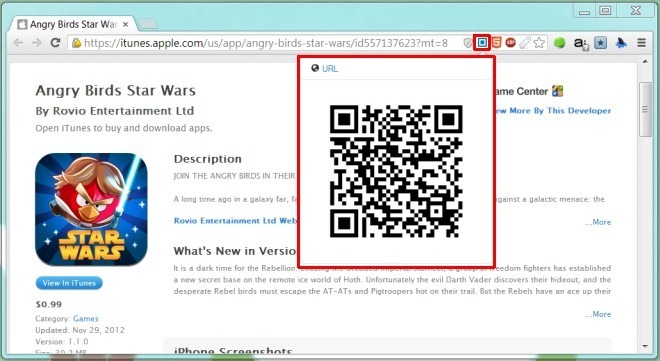This screenshot has width=660, height=361.
Task: Click the blue star square extension icon
Action: tap(601, 43)
